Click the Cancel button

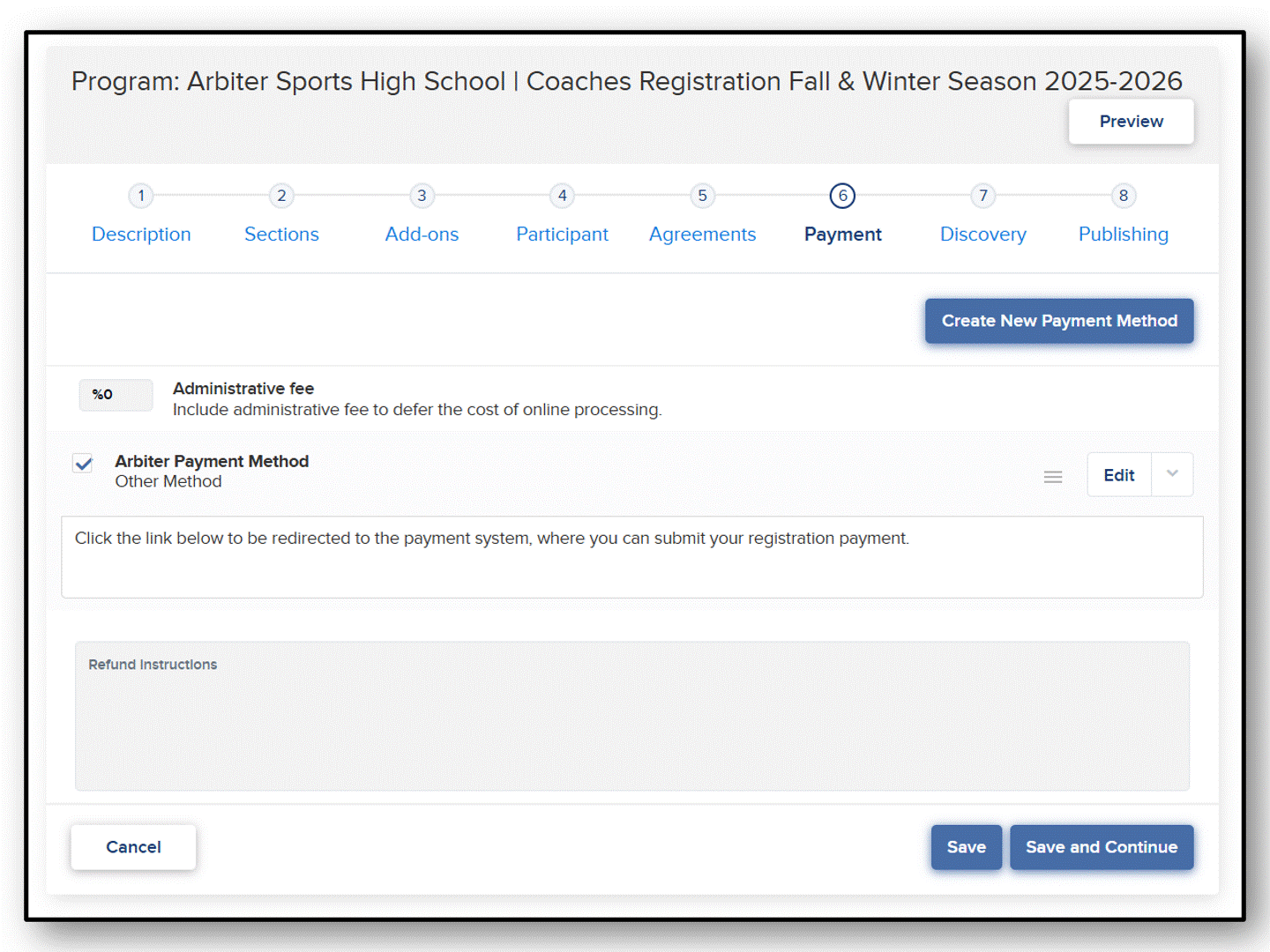coord(133,847)
